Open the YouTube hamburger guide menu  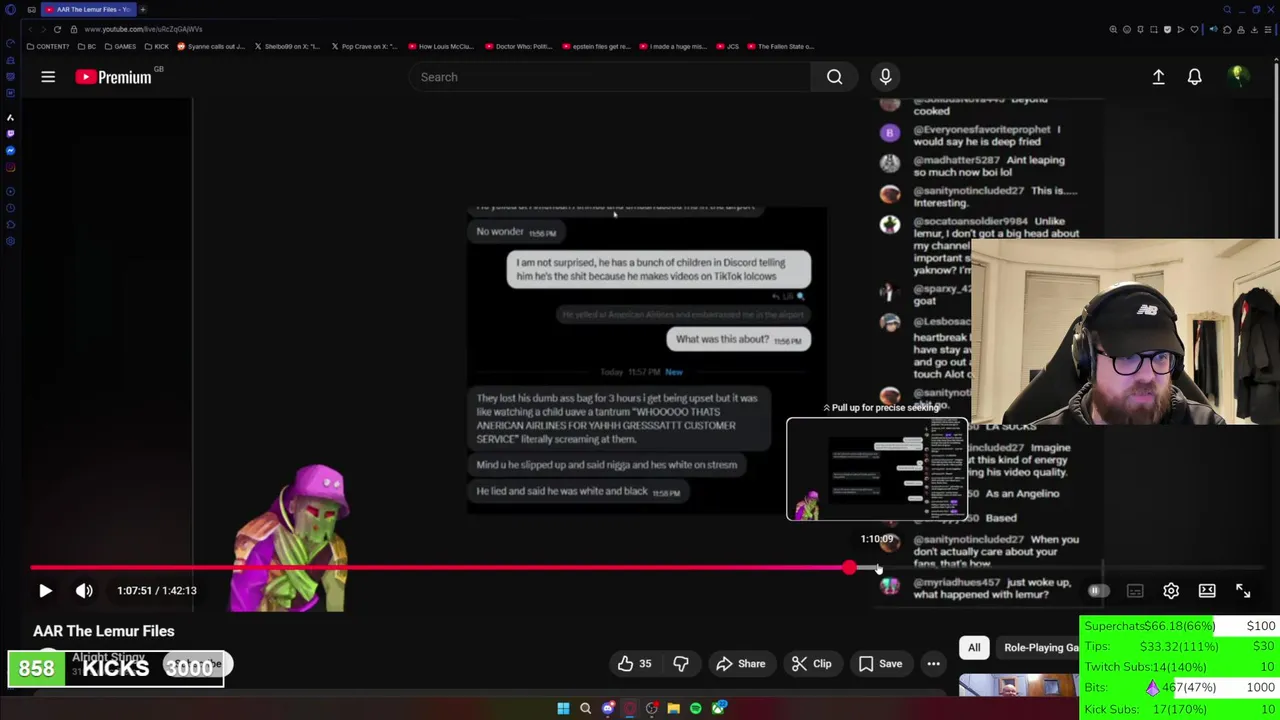coord(48,77)
